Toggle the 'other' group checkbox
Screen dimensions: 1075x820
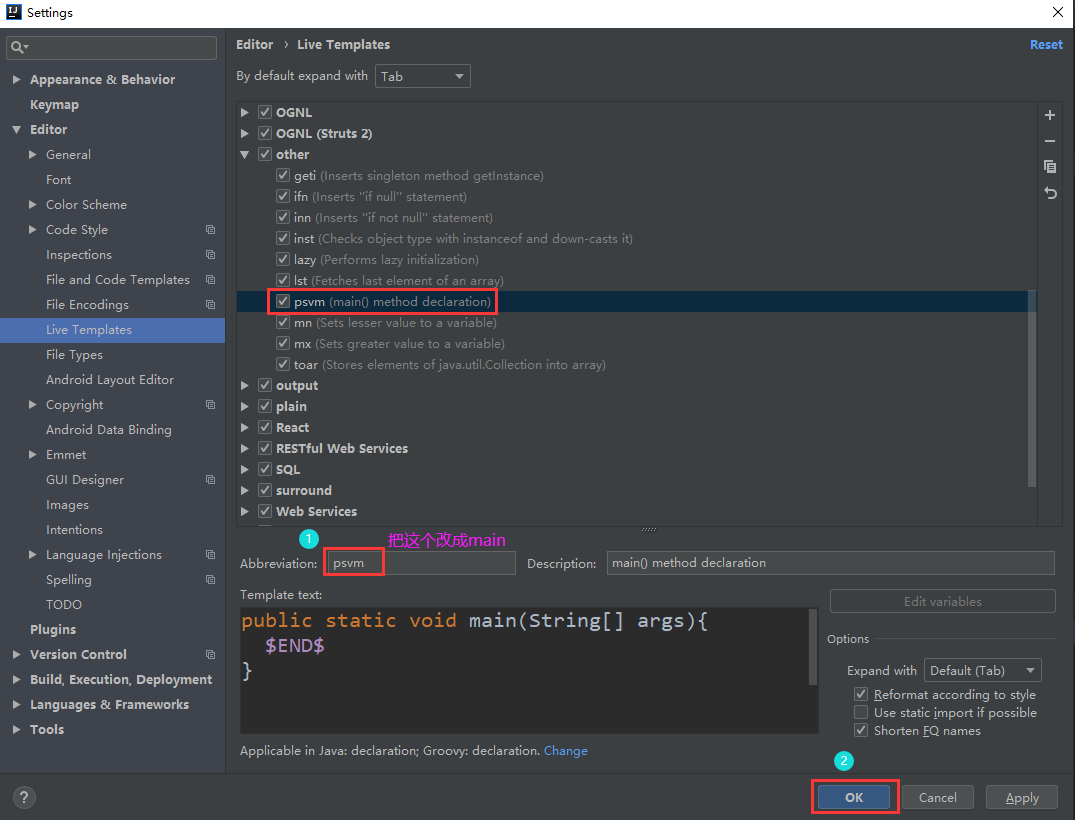tap(265, 154)
